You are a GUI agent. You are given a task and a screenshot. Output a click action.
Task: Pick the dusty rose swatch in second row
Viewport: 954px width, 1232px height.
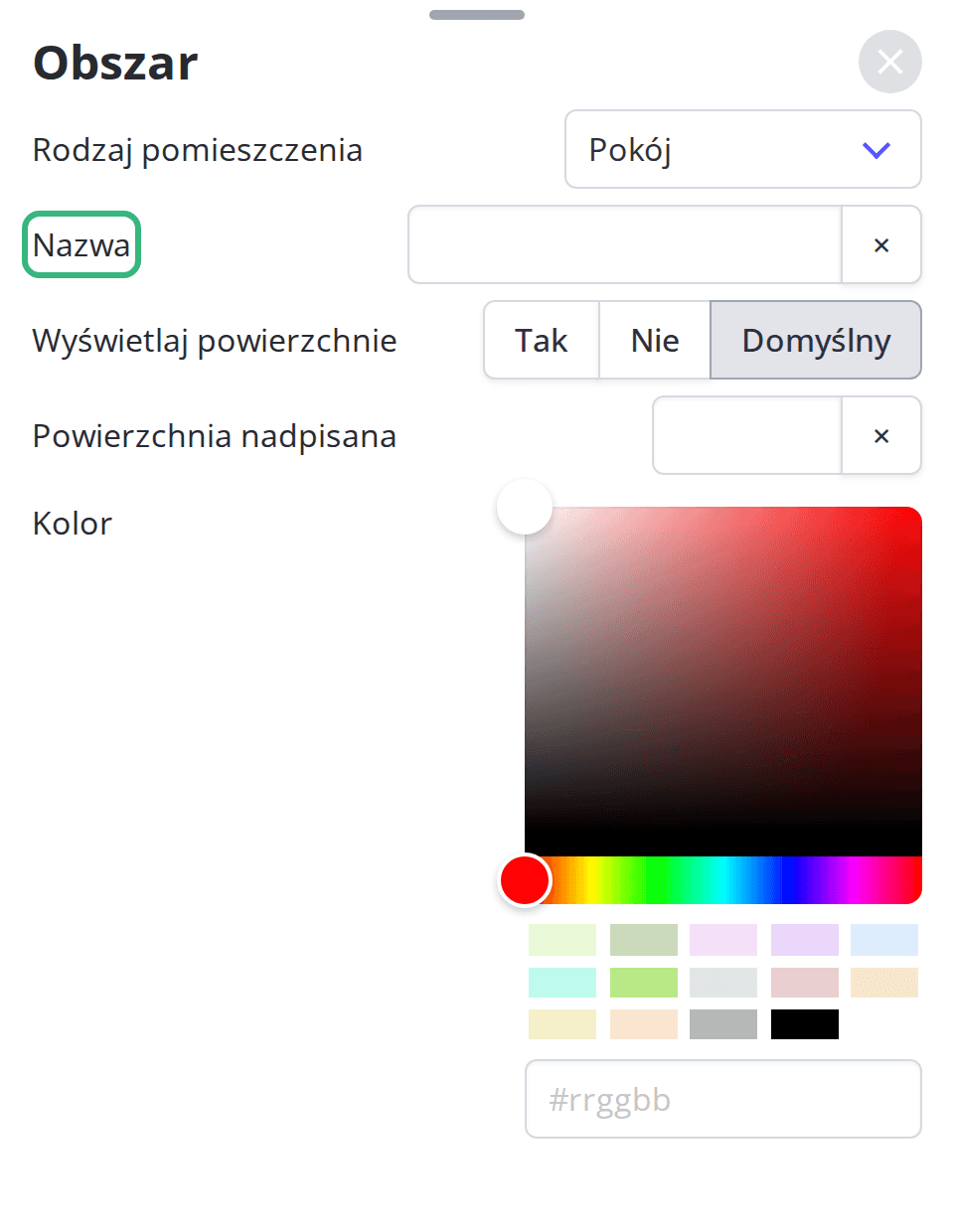pyautogui.click(x=805, y=983)
